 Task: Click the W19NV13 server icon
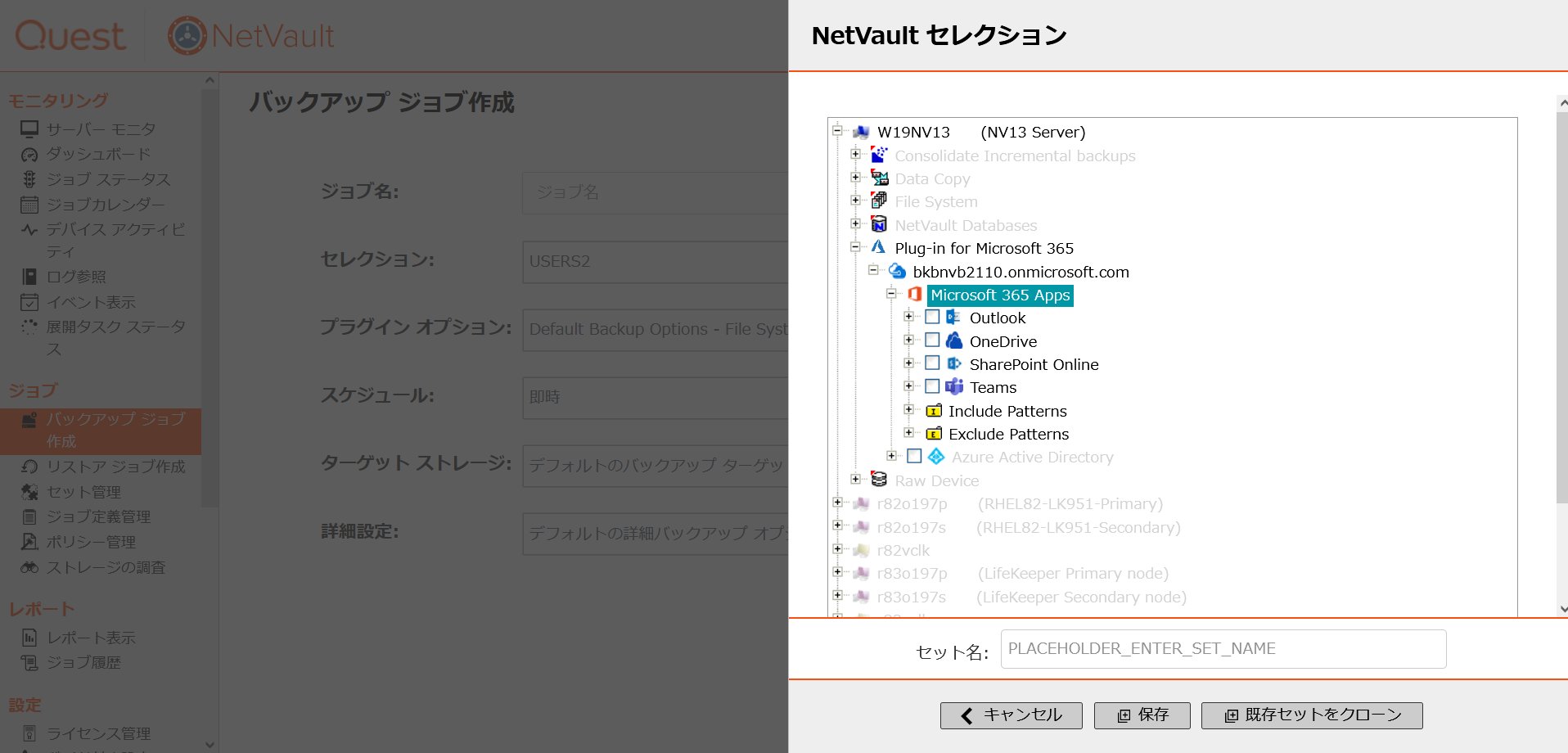(x=861, y=132)
